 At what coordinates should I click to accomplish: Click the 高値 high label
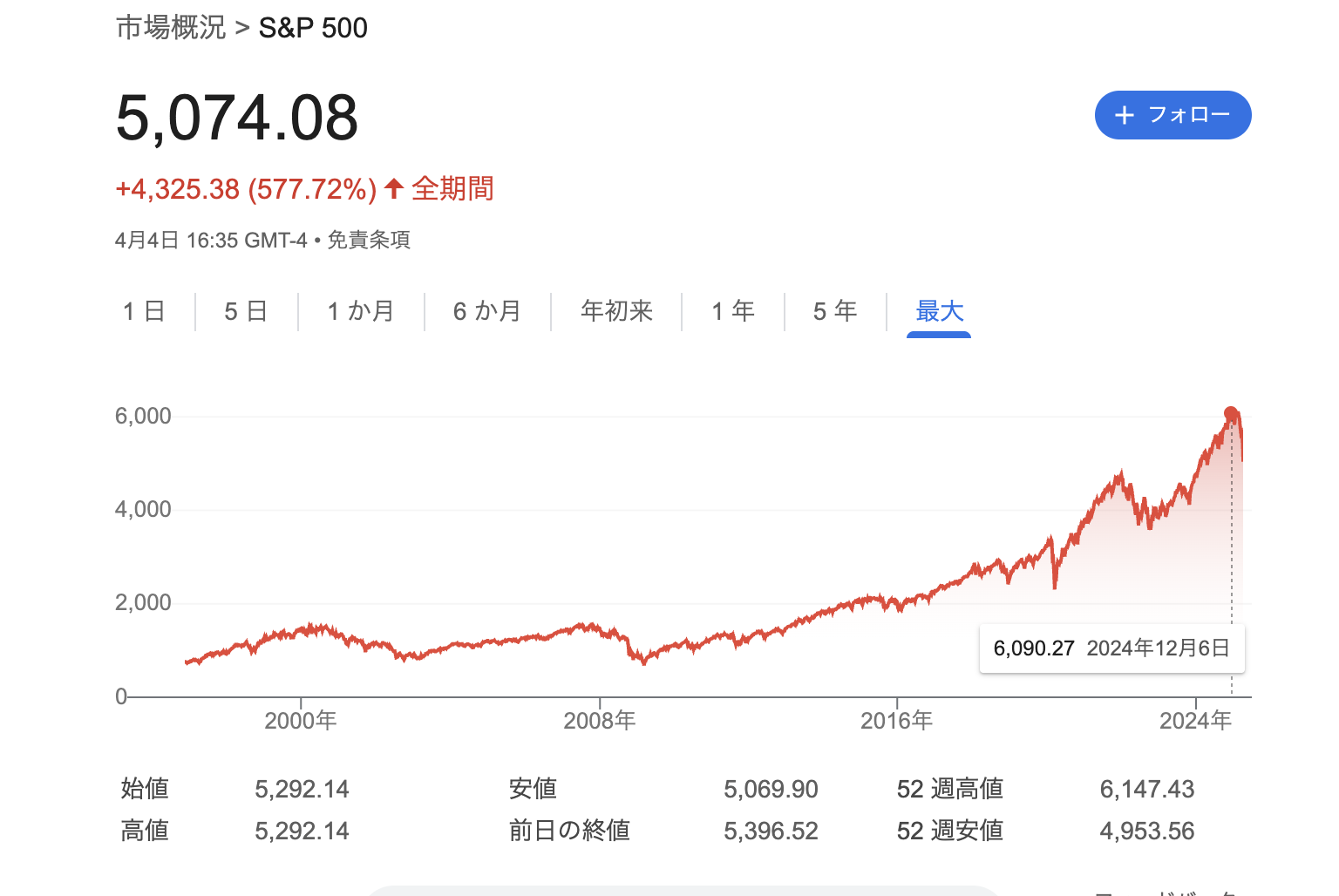click(145, 831)
